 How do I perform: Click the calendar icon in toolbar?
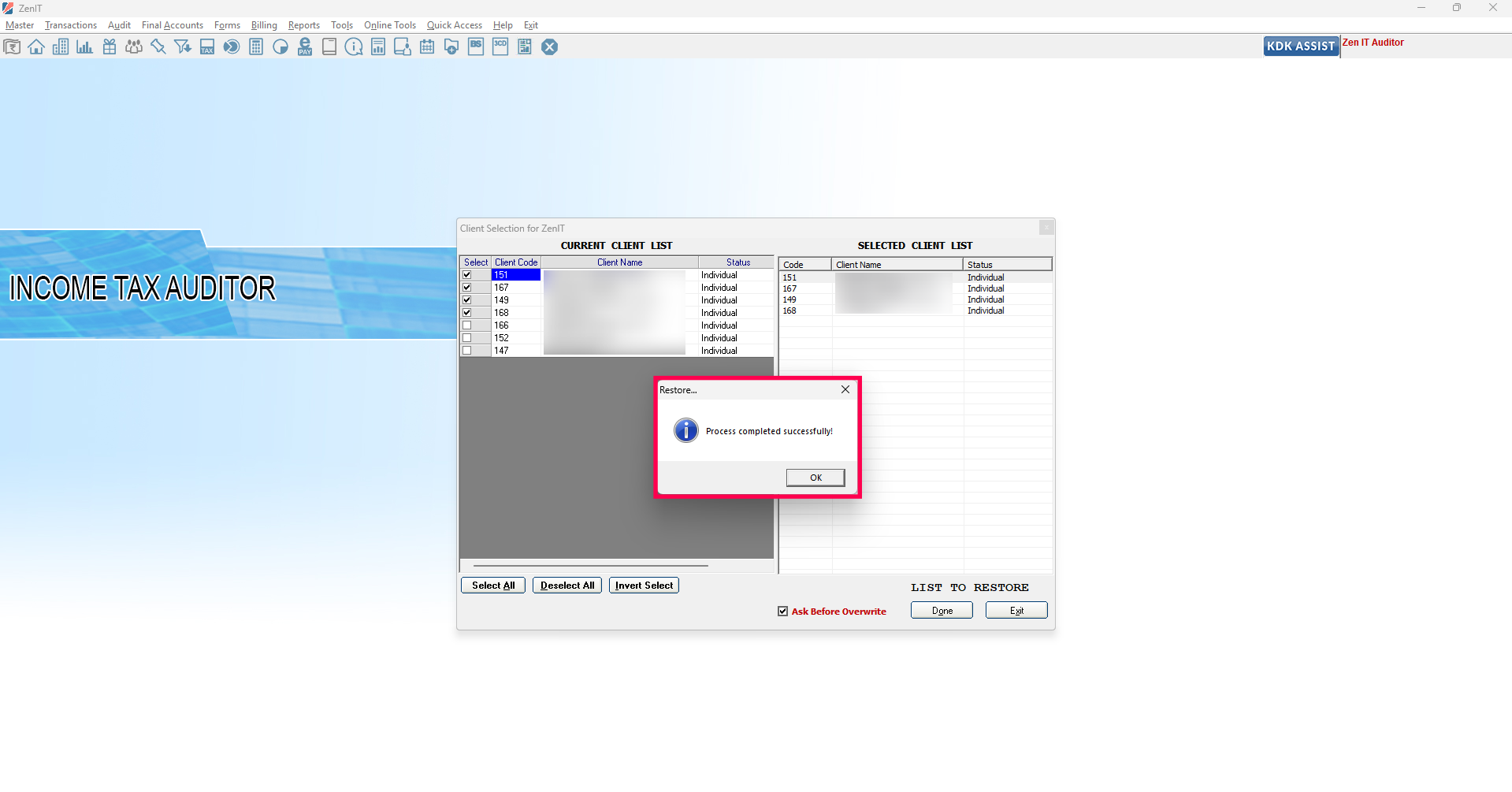point(427,47)
